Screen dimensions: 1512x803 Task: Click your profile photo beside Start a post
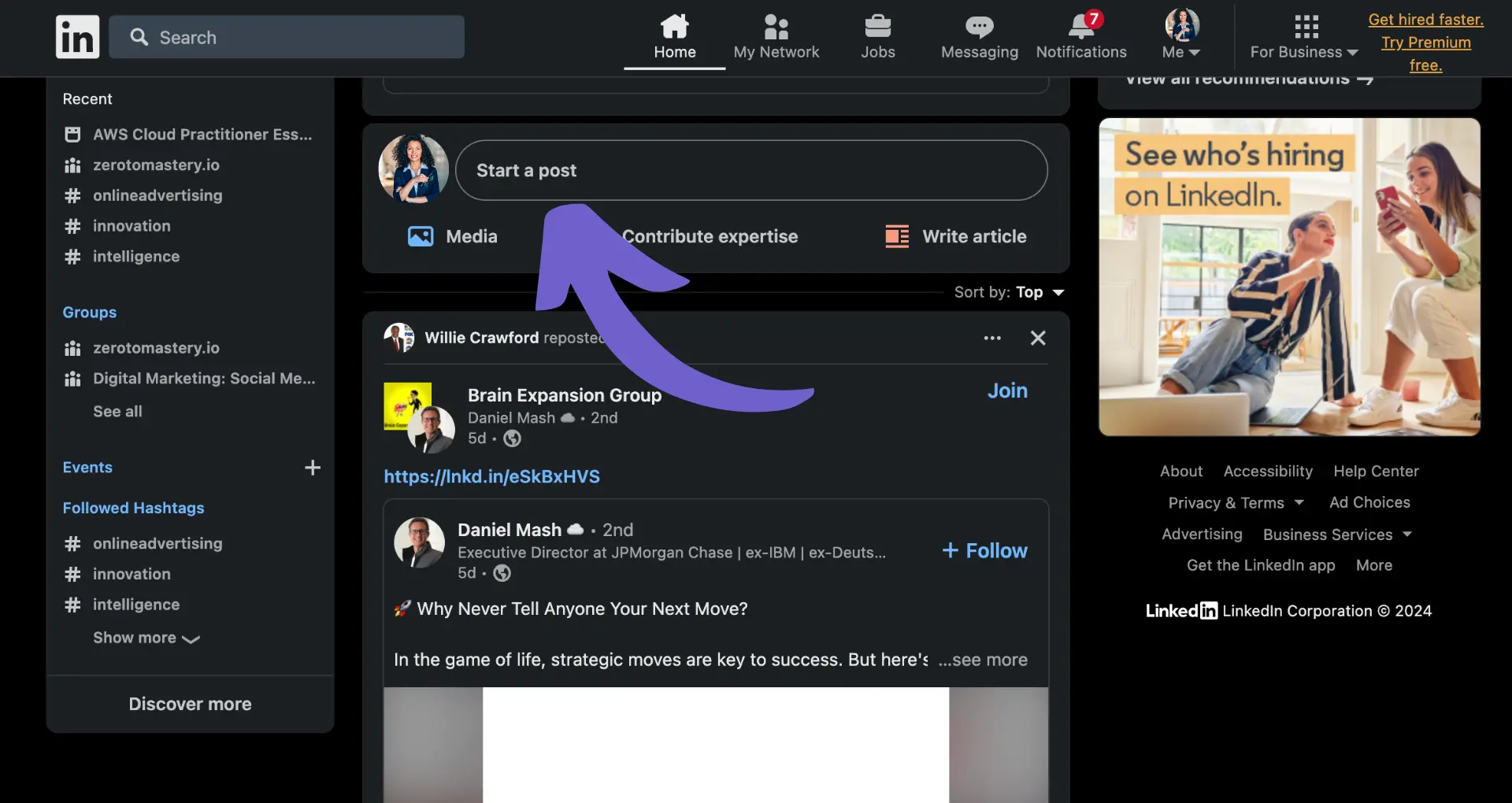(x=413, y=169)
